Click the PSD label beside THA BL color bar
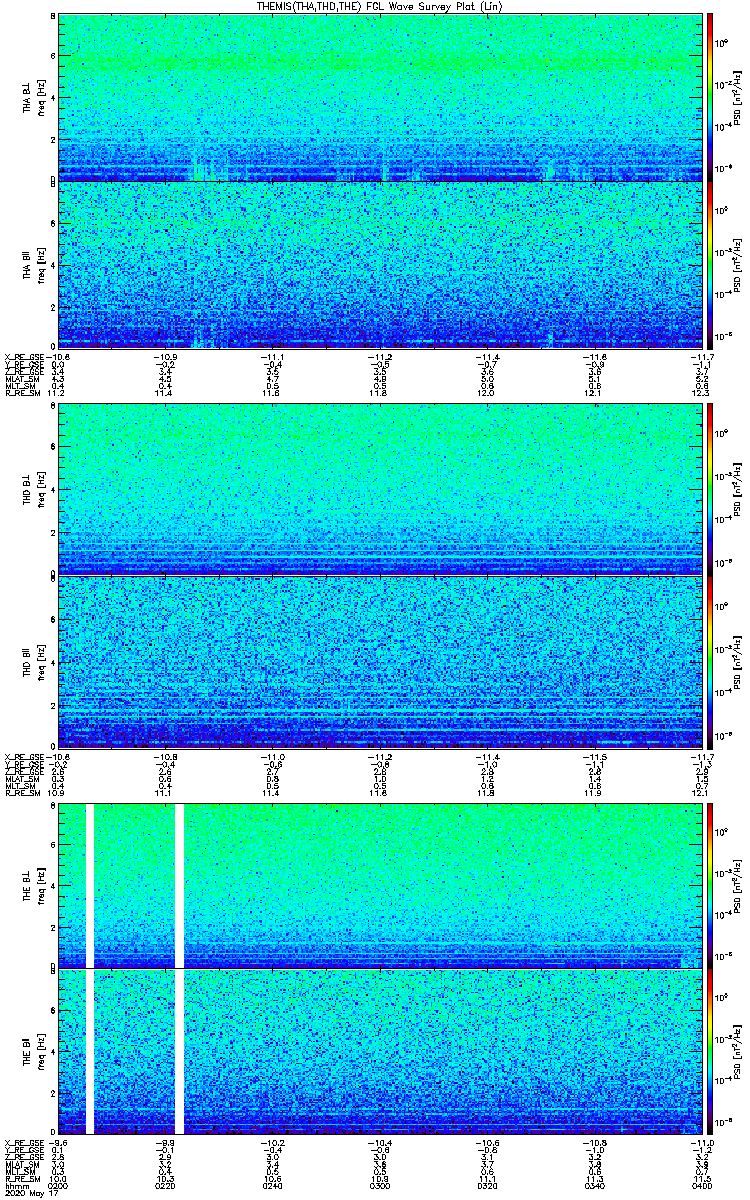Image resolution: width=750 pixels, height=1200 pixels. [x=735, y=97]
